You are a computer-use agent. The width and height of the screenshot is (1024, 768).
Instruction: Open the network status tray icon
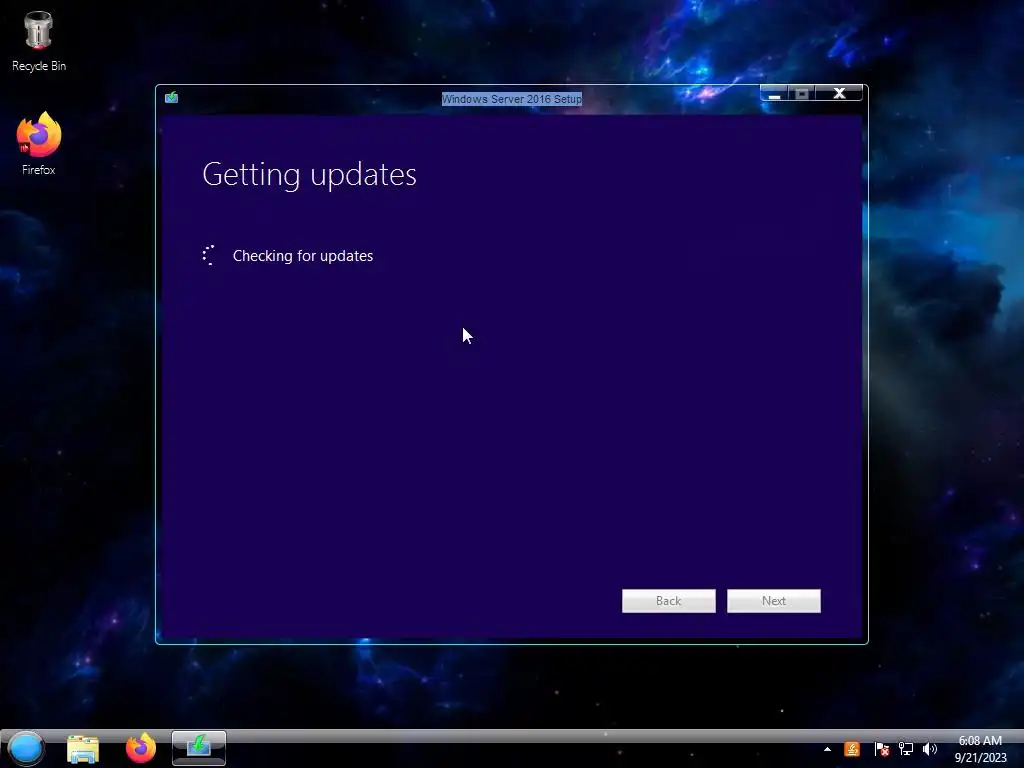[x=906, y=749]
